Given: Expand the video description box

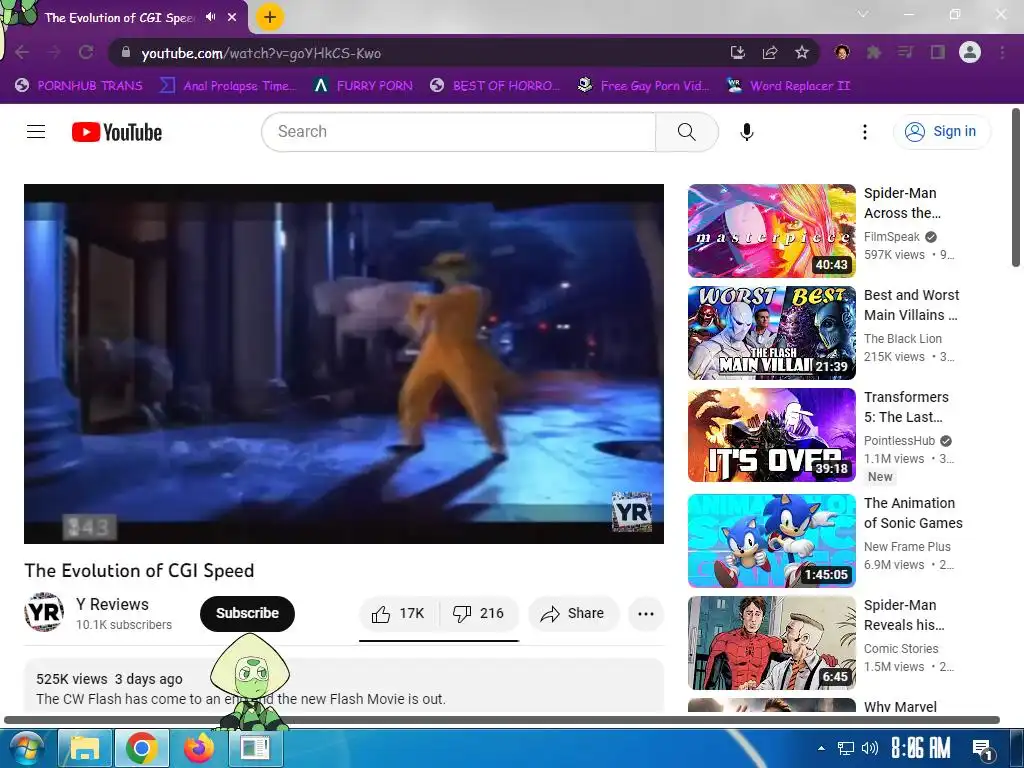Looking at the screenshot, I should pos(344,686).
